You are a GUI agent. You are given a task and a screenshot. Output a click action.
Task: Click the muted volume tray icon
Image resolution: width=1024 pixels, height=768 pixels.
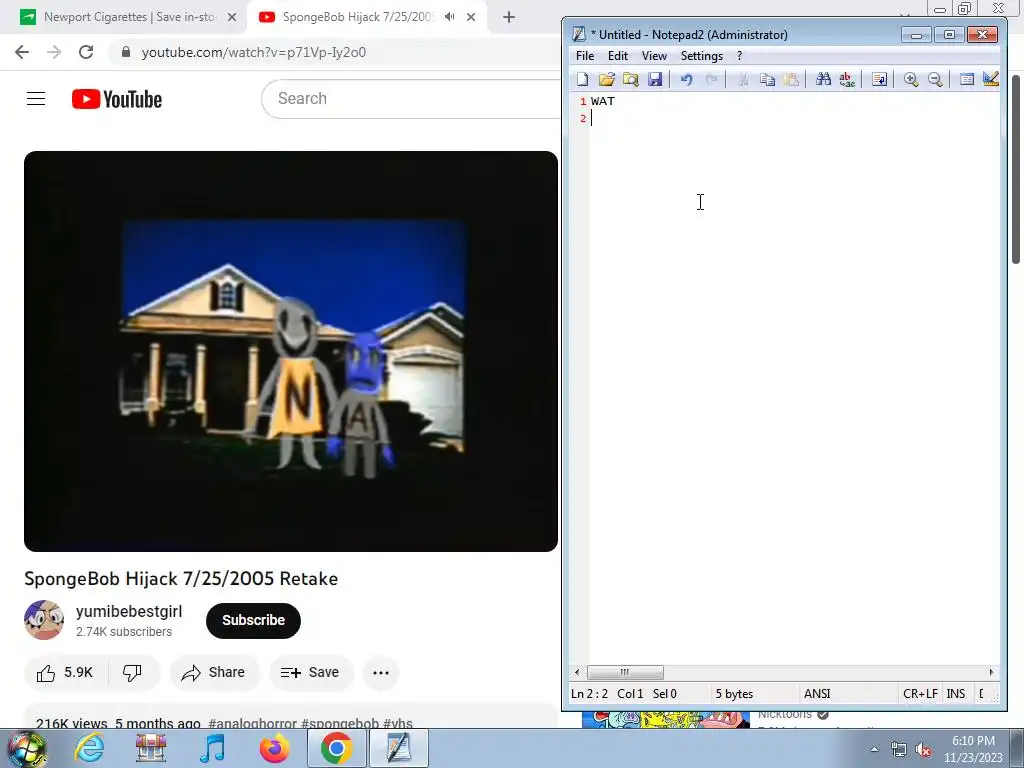923,750
